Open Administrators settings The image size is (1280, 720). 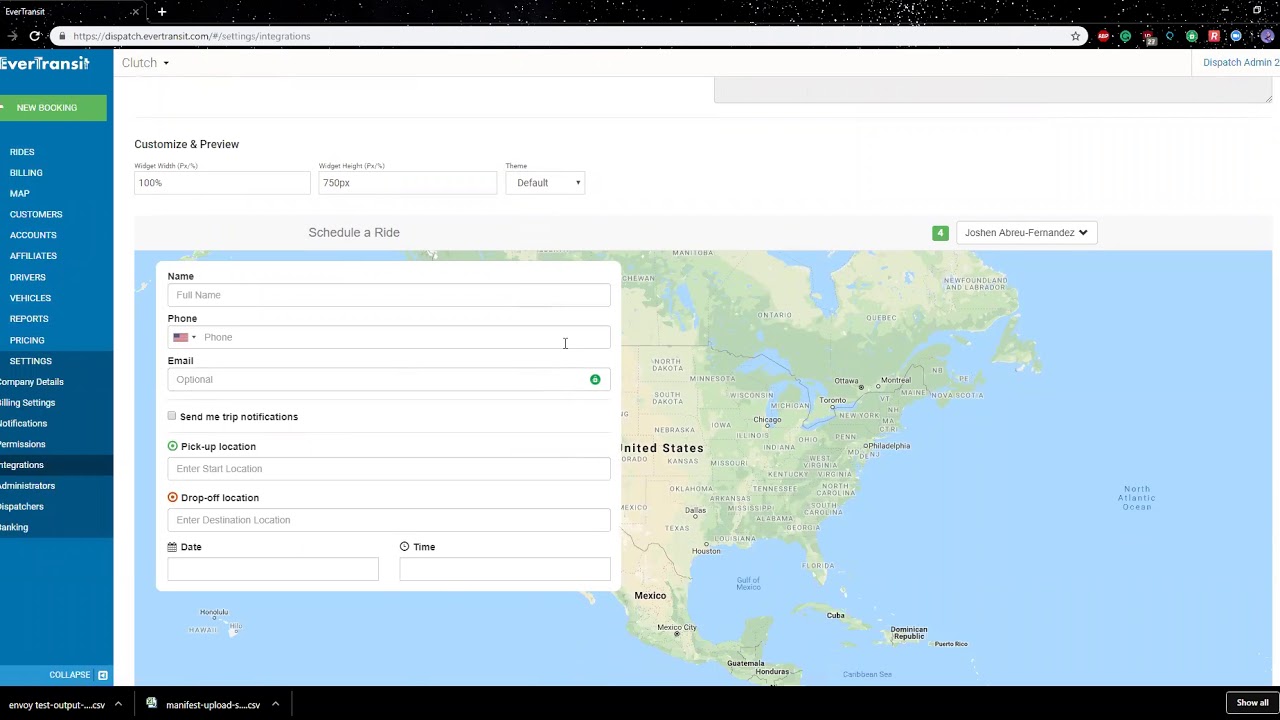pyautogui.click(x=27, y=486)
